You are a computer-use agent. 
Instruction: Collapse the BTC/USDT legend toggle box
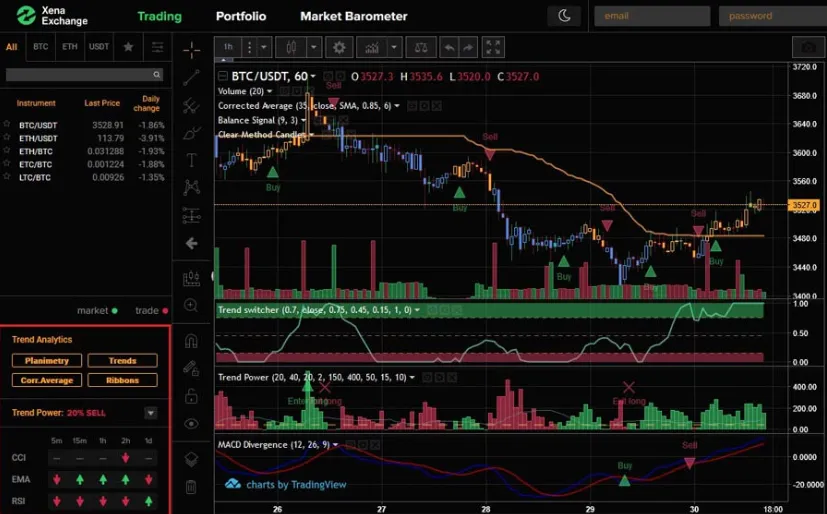click(223, 76)
